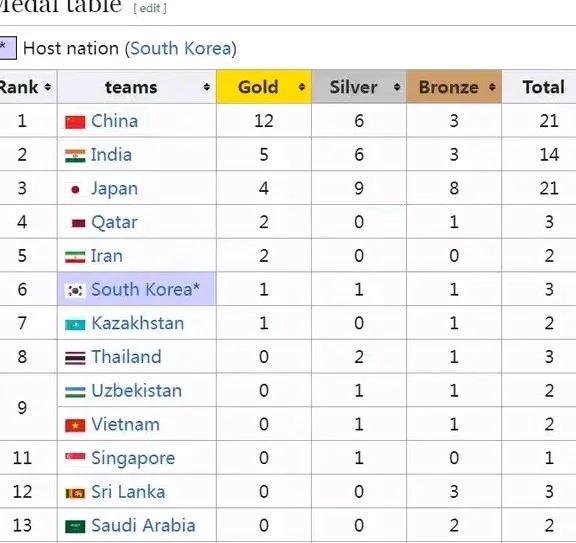This screenshot has width=576, height=543.
Task: Click the host nation legend color box
Action: 8,48
